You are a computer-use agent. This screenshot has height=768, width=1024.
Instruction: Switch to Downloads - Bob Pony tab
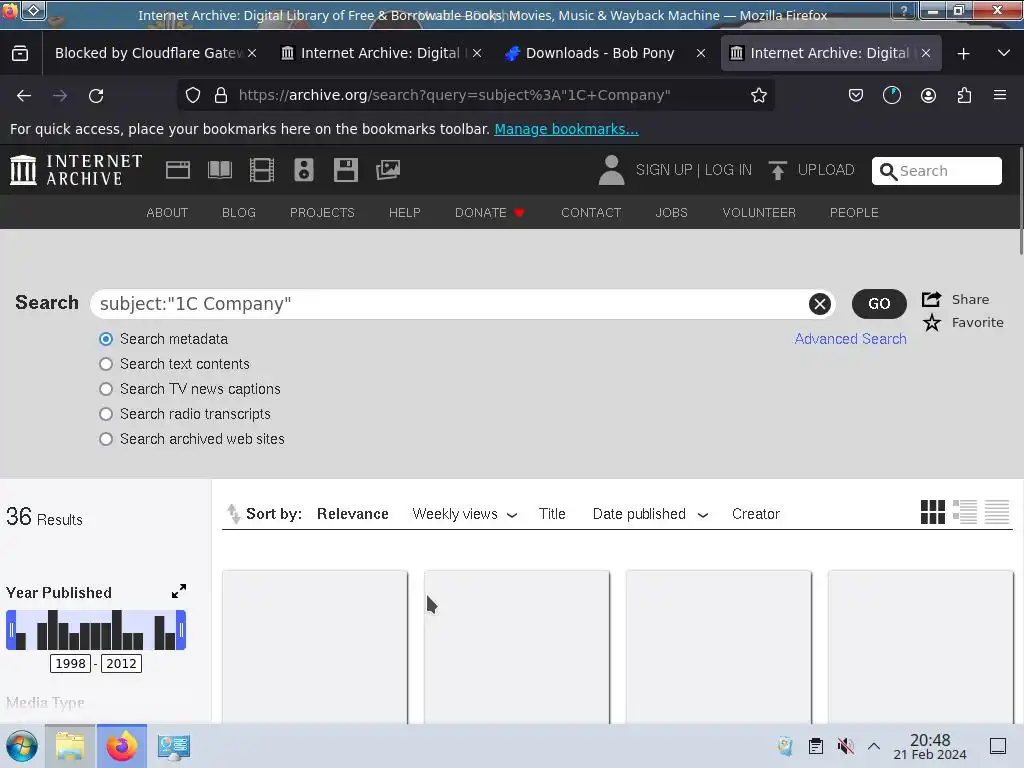point(600,53)
